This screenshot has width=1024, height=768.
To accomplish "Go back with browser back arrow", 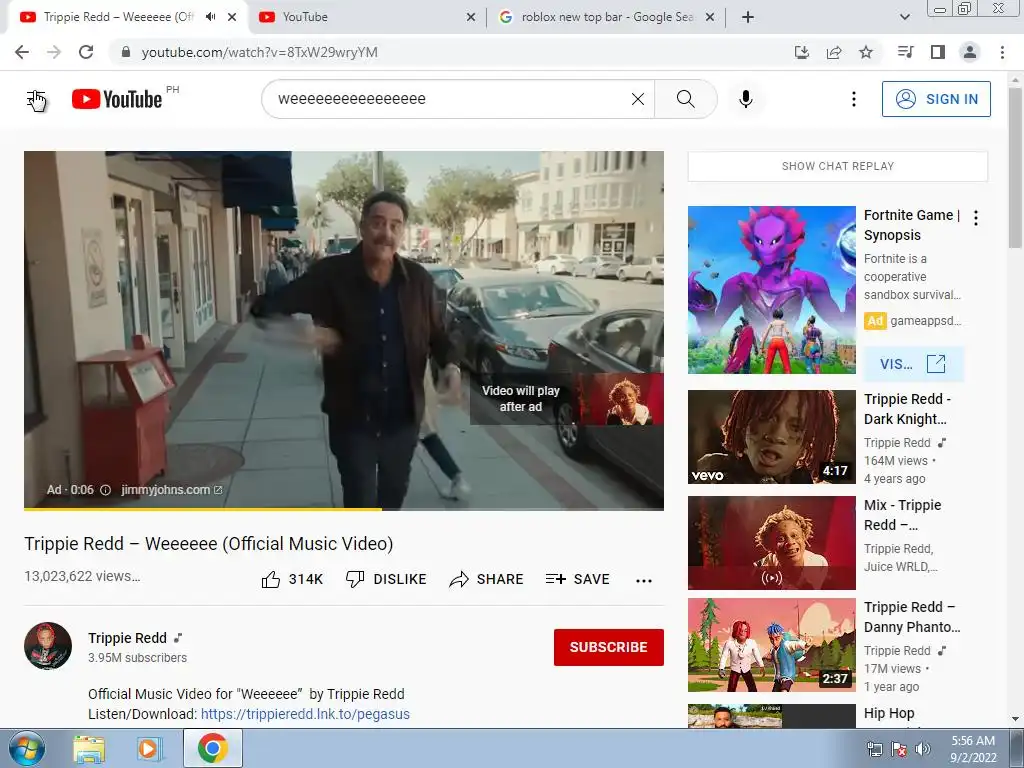I will pyautogui.click(x=22, y=52).
